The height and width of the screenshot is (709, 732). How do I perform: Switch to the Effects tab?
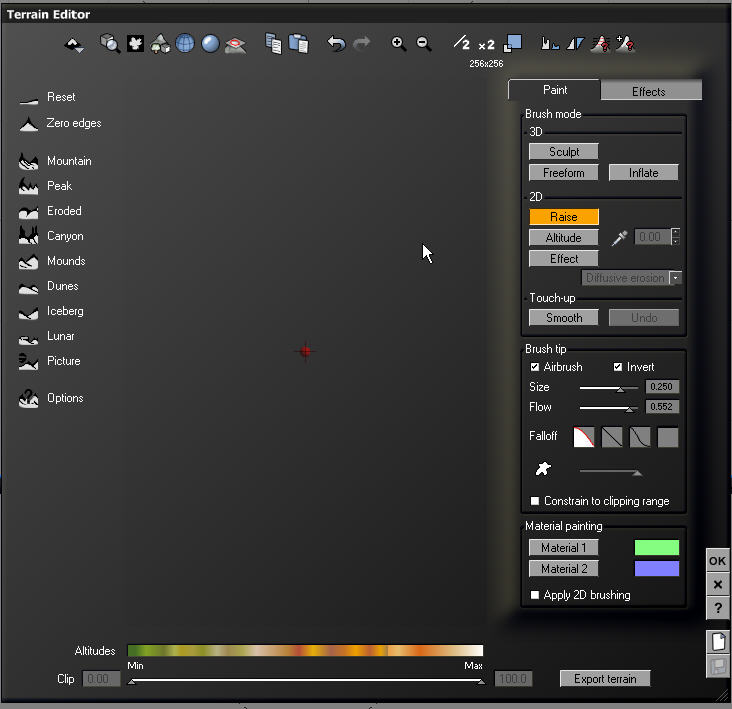[651, 91]
